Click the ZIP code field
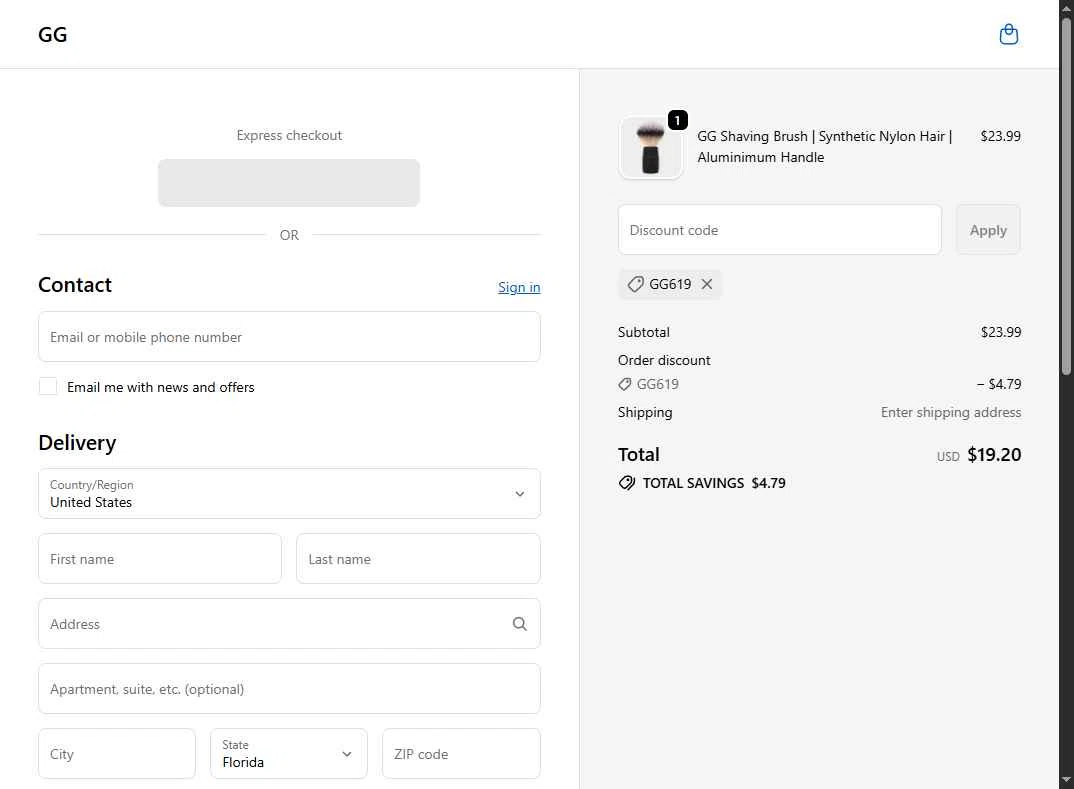The width and height of the screenshot is (1074, 789). (461, 754)
